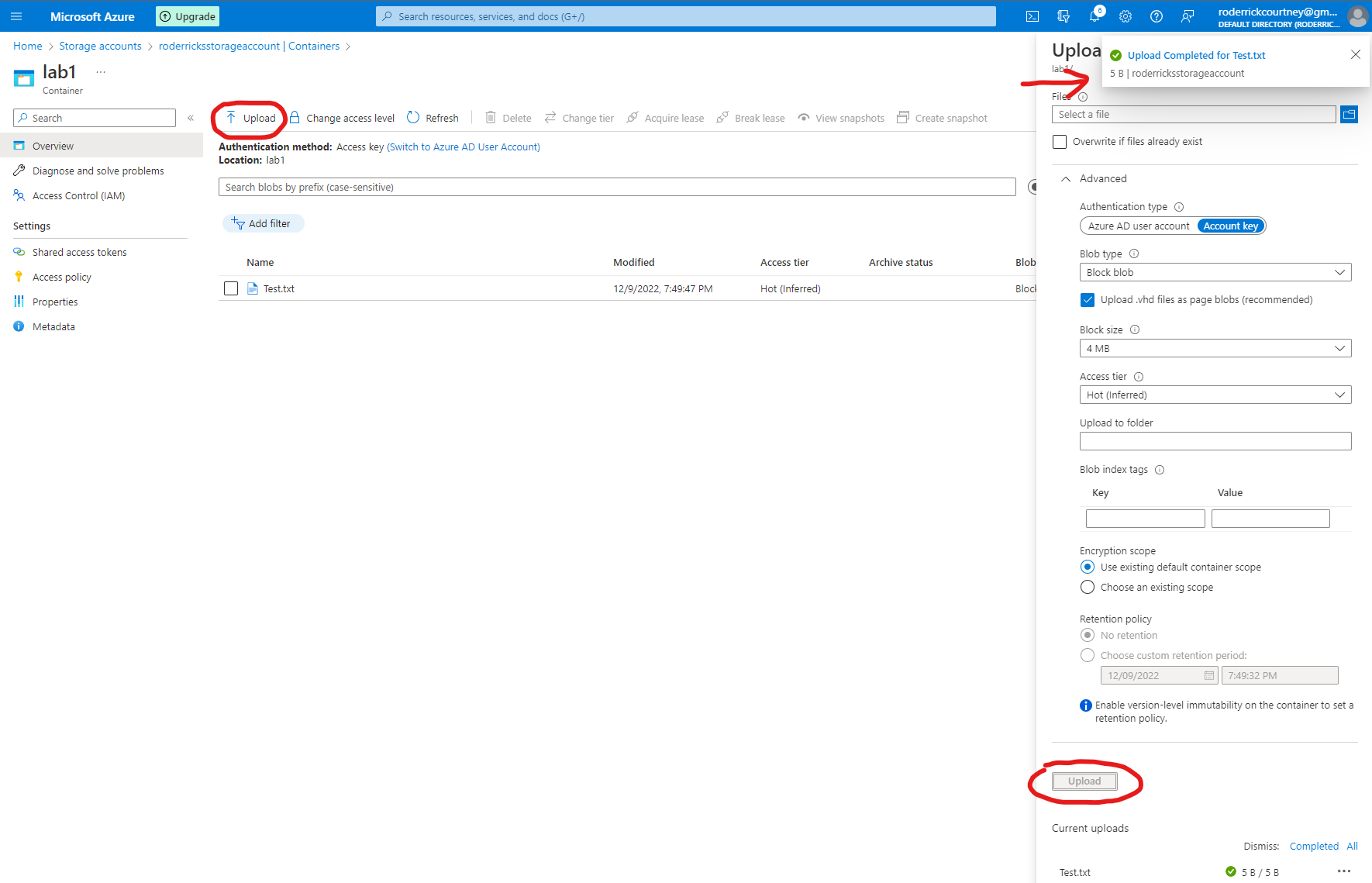This screenshot has height=883, width=1372.
Task: Enable Overwrite if files already exist
Action: point(1060,141)
